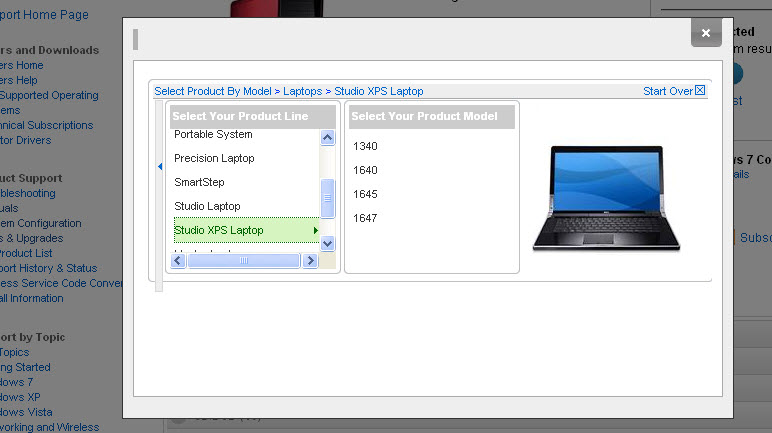Open Windows XP topic link
772x433 pixels.
pyautogui.click(x=20, y=398)
